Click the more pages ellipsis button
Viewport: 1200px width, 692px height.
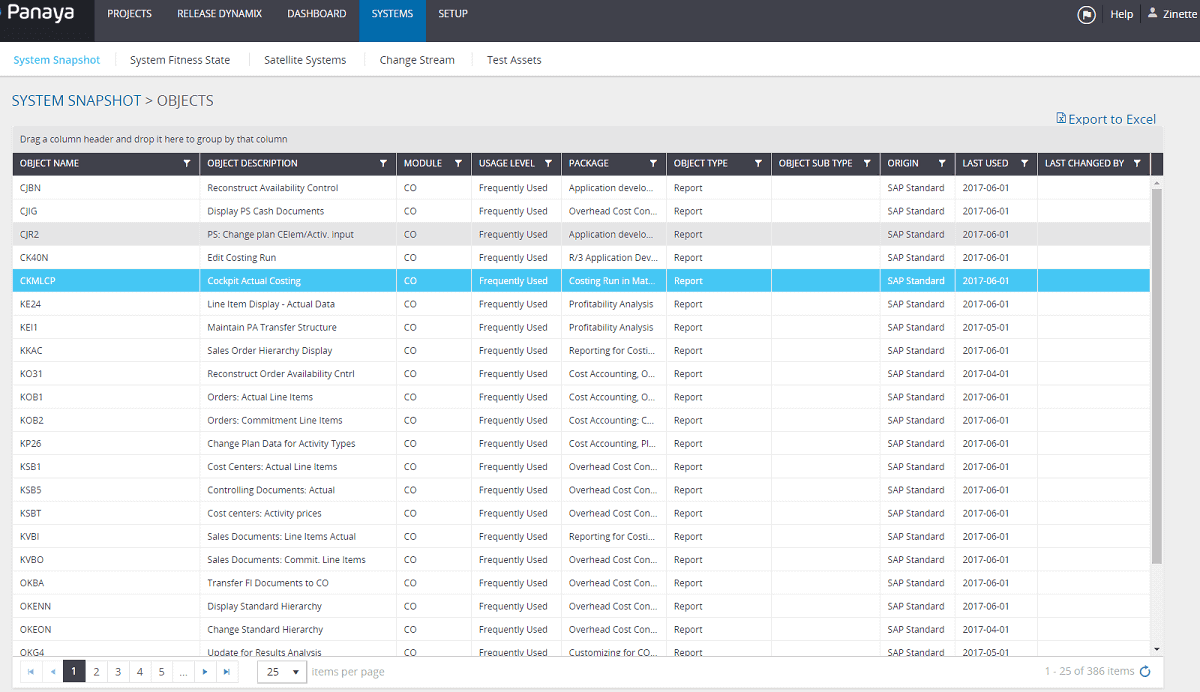pyautogui.click(x=183, y=672)
